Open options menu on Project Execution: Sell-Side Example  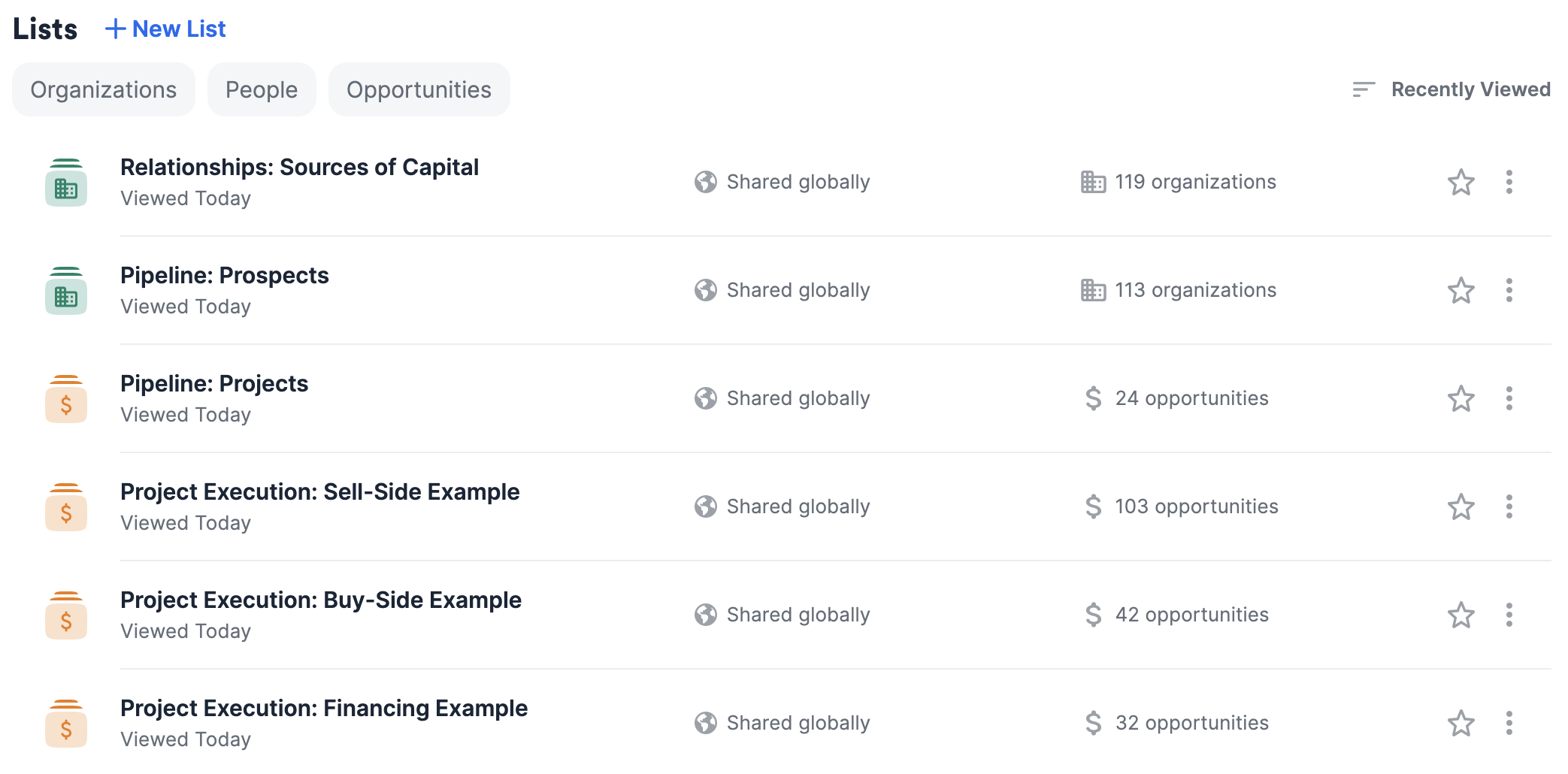[1509, 506]
